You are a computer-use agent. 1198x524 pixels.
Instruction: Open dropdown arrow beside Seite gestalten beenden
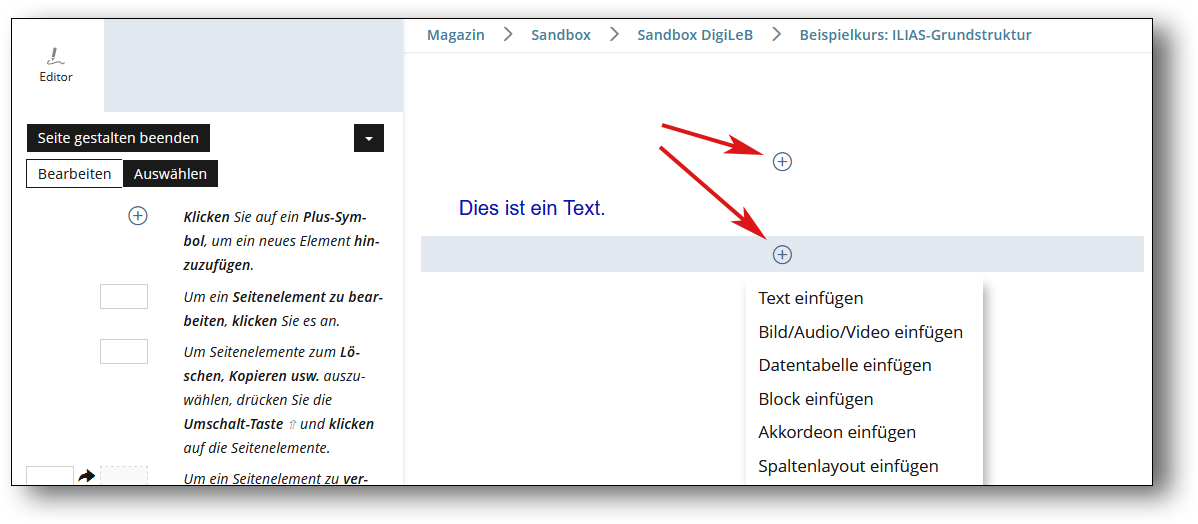tap(369, 138)
